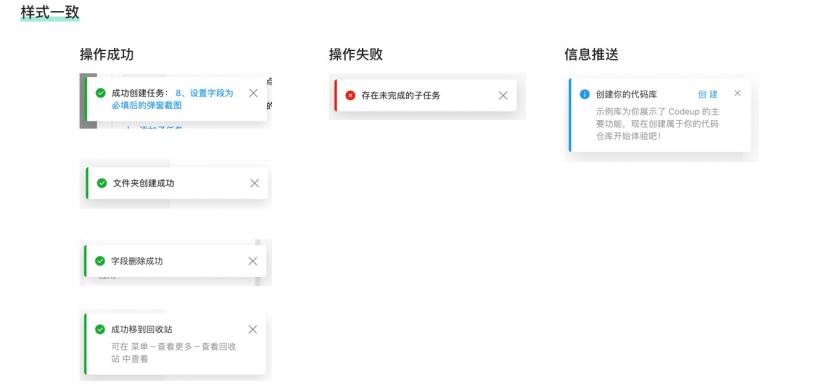Dismiss the 文件夹创建成功 notification
The width and height of the screenshot is (840, 389).
[254, 183]
